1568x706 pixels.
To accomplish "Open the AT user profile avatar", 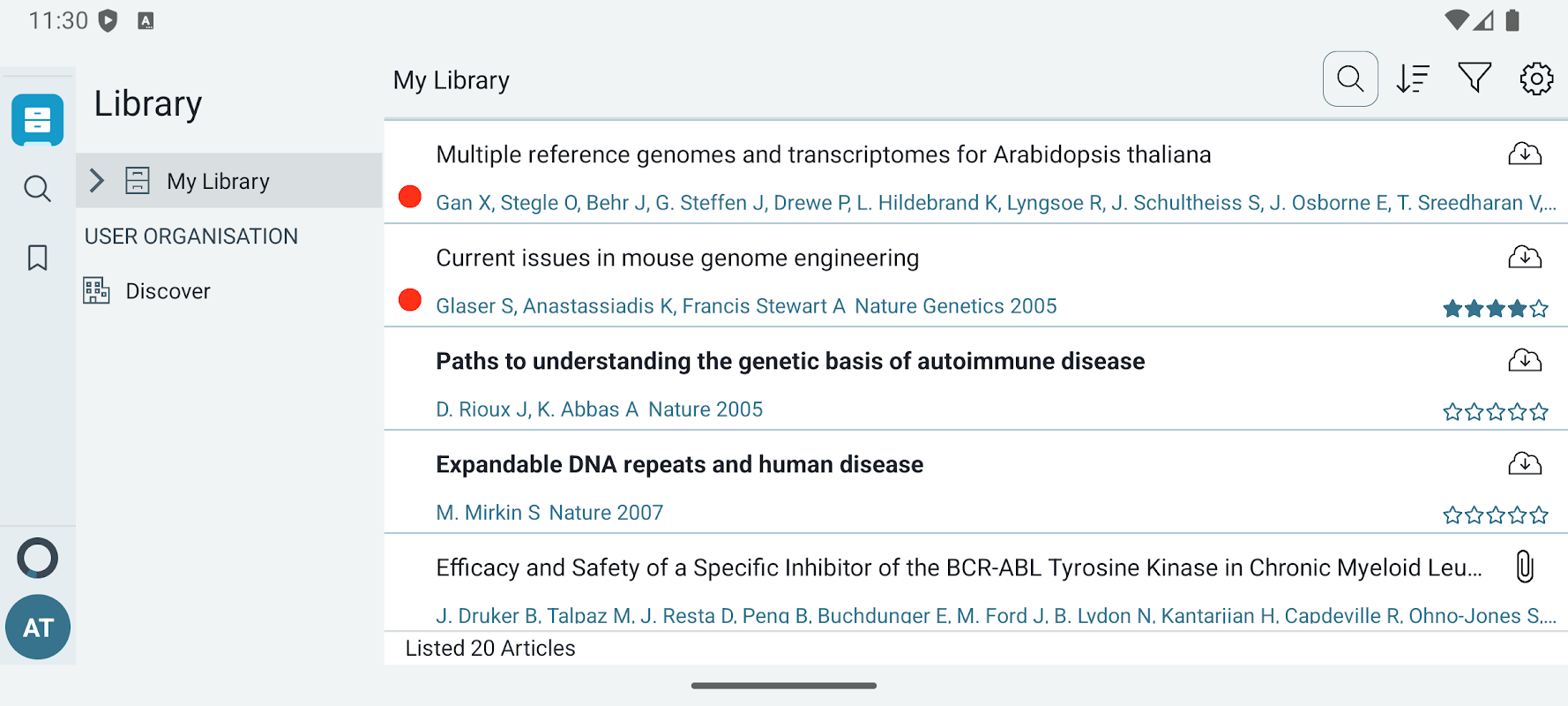I will [x=38, y=627].
